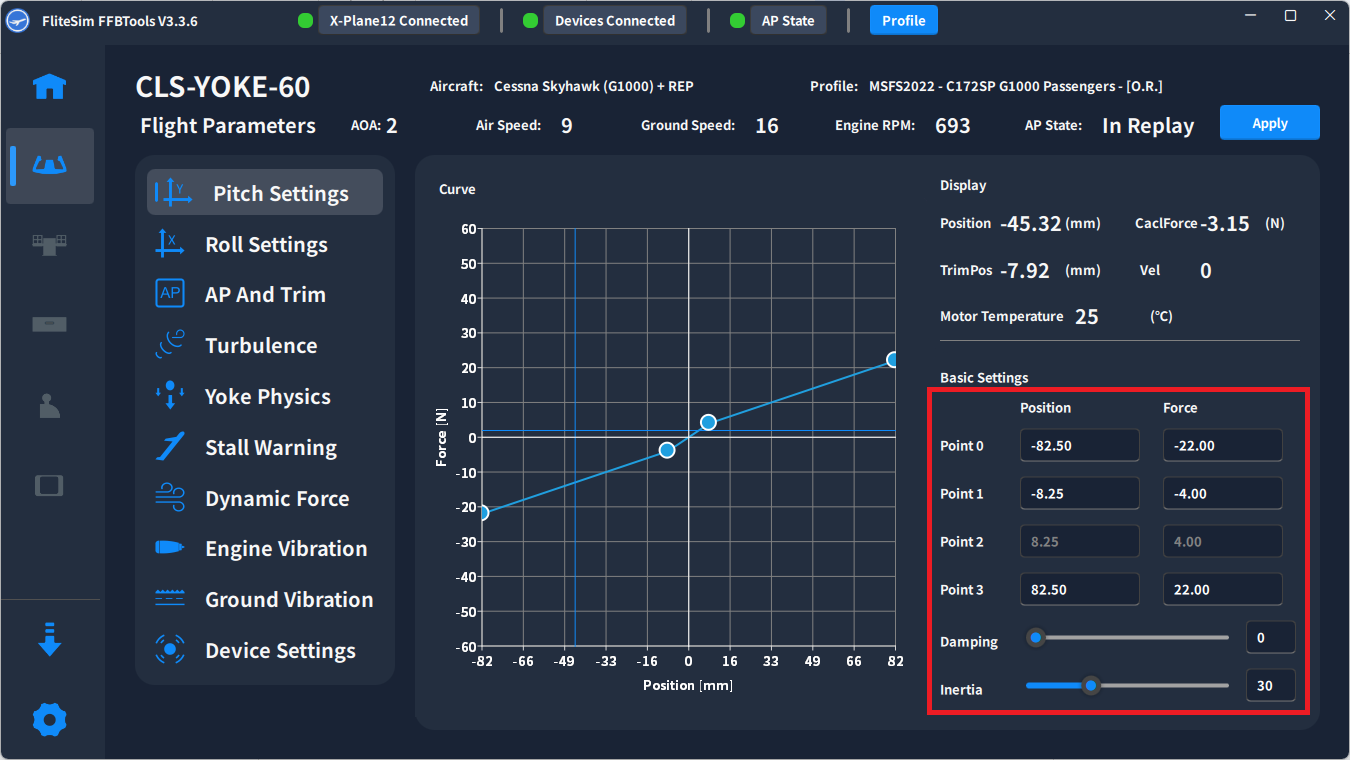Image resolution: width=1350 pixels, height=760 pixels.
Task: Click the Dynamic Force icon
Action: tap(170, 497)
